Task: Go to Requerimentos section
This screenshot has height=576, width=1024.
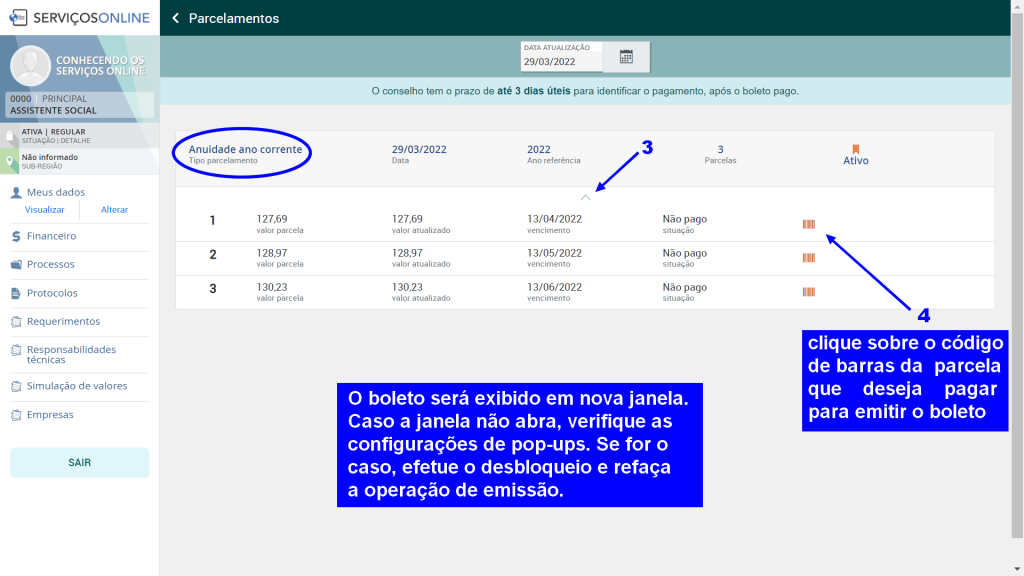Action: pos(63,321)
